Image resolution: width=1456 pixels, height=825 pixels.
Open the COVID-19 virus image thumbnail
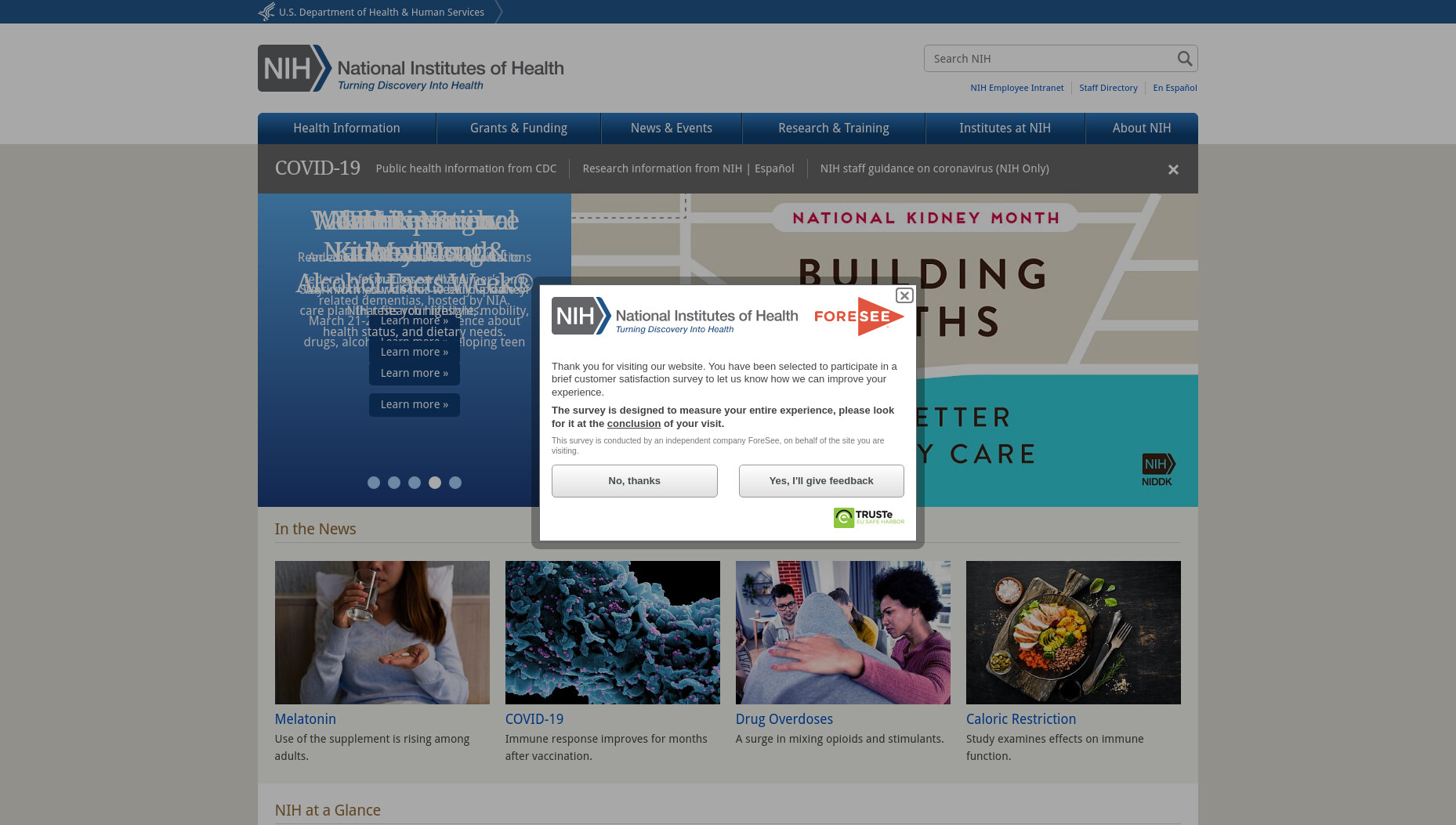tap(613, 632)
